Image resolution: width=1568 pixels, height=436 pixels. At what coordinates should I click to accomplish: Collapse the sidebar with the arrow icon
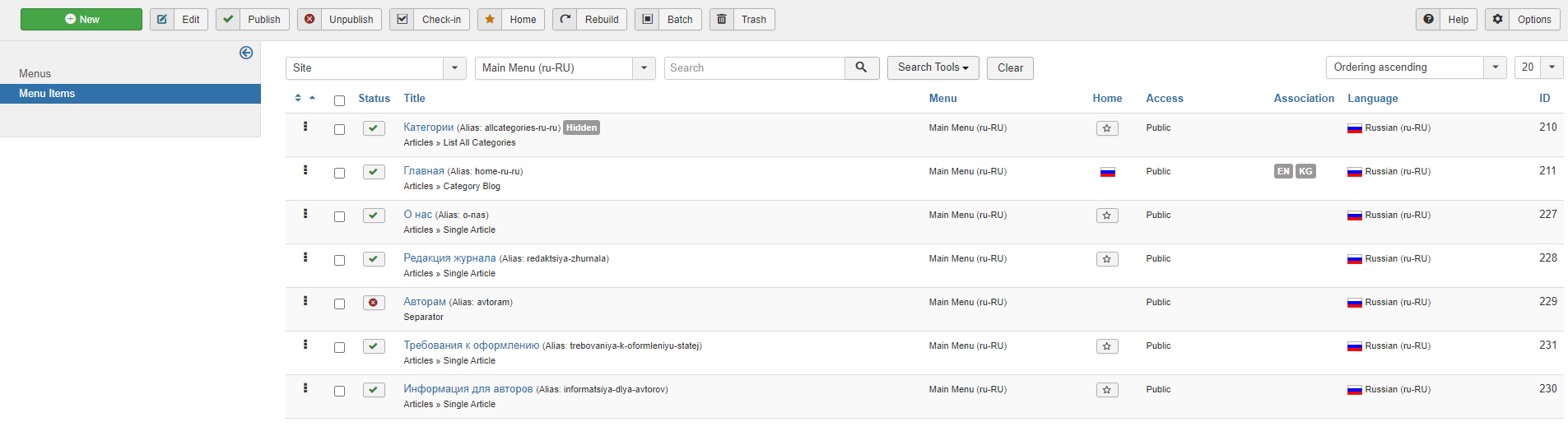pos(246,53)
